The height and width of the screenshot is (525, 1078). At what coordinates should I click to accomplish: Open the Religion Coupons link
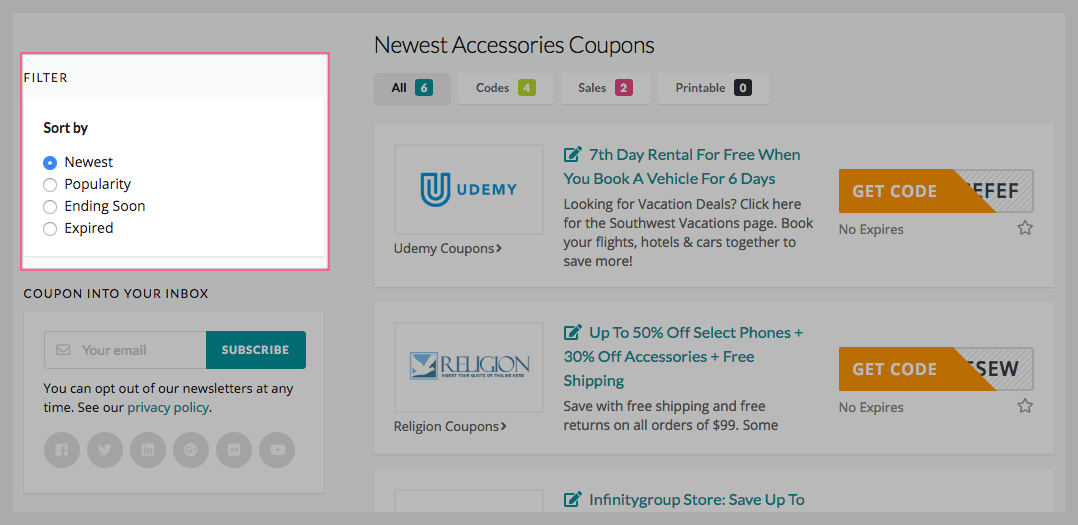pos(450,426)
